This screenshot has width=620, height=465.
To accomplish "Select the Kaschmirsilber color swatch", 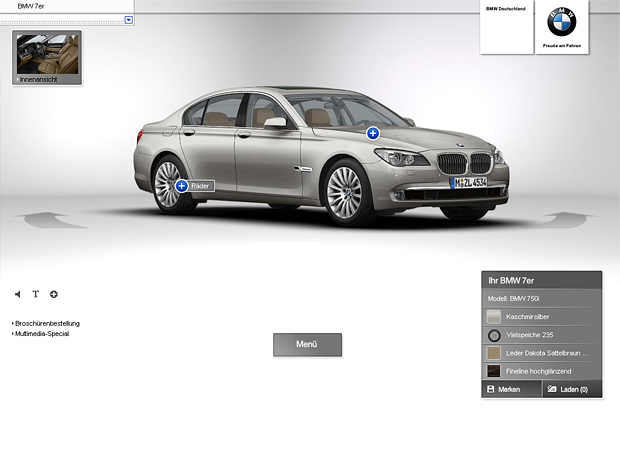I will click(x=493, y=317).
